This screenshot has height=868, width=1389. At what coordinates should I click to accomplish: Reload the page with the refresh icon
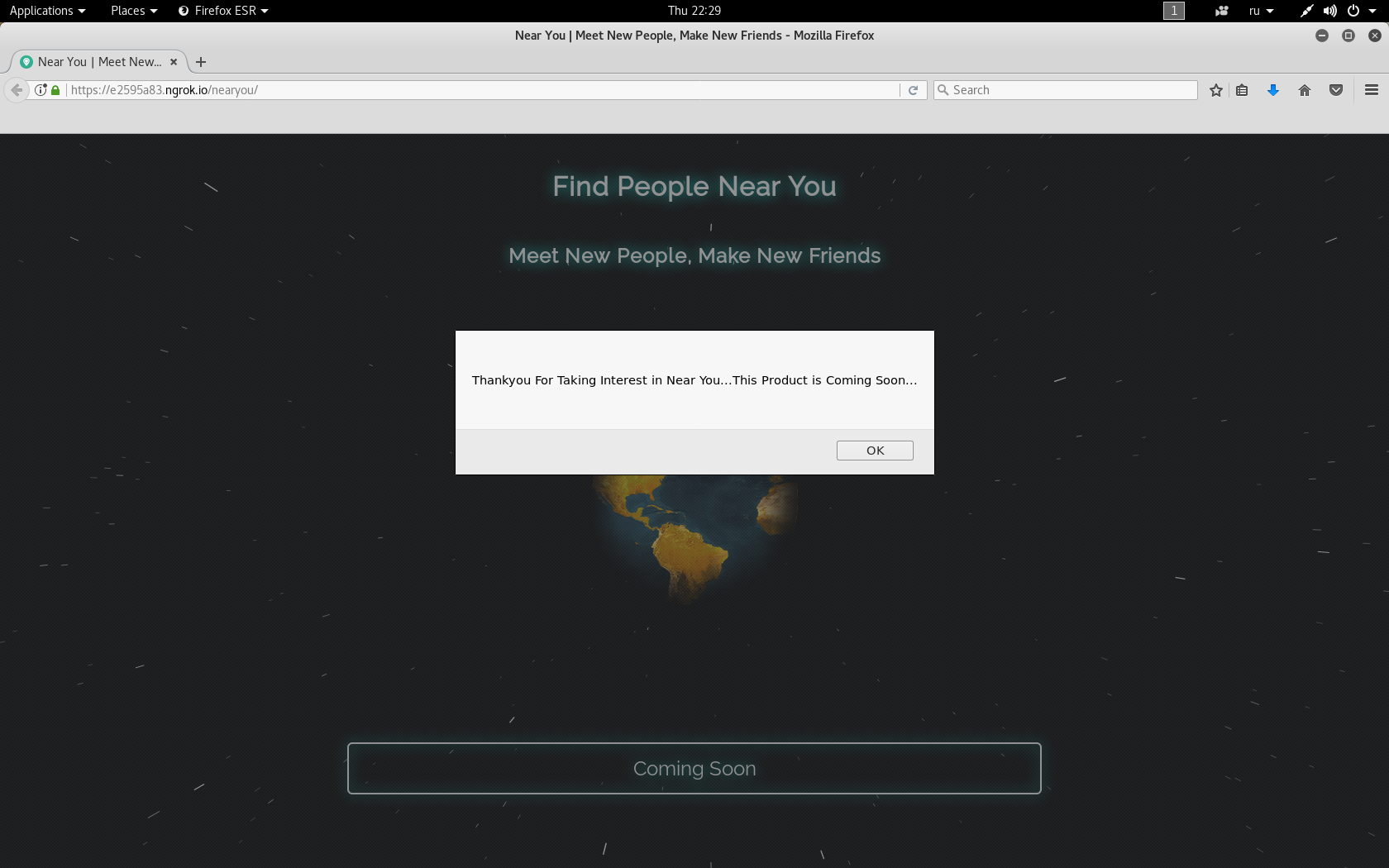click(x=914, y=90)
